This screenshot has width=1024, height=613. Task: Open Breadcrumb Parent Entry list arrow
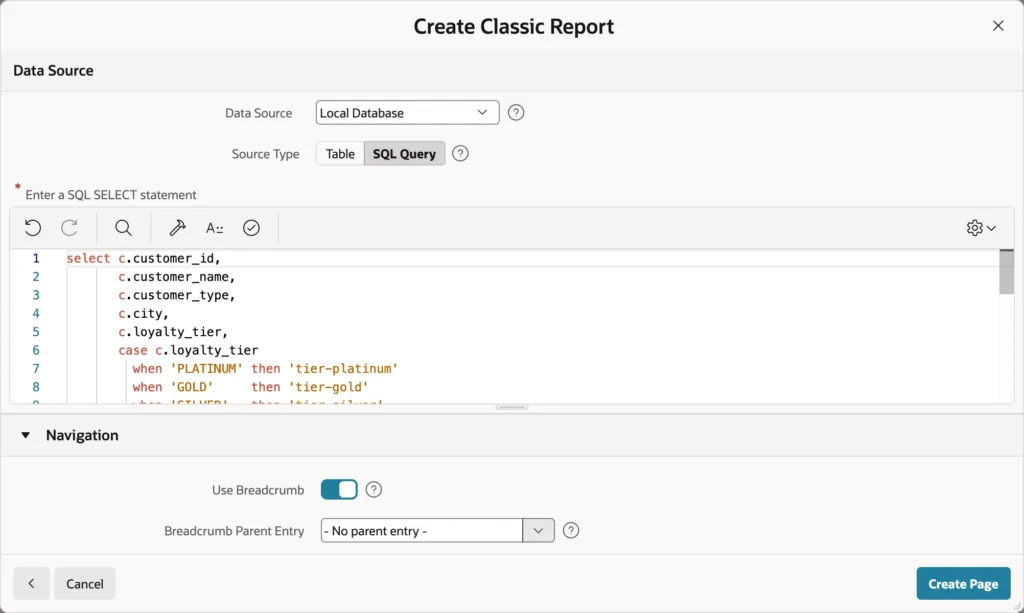click(538, 530)
